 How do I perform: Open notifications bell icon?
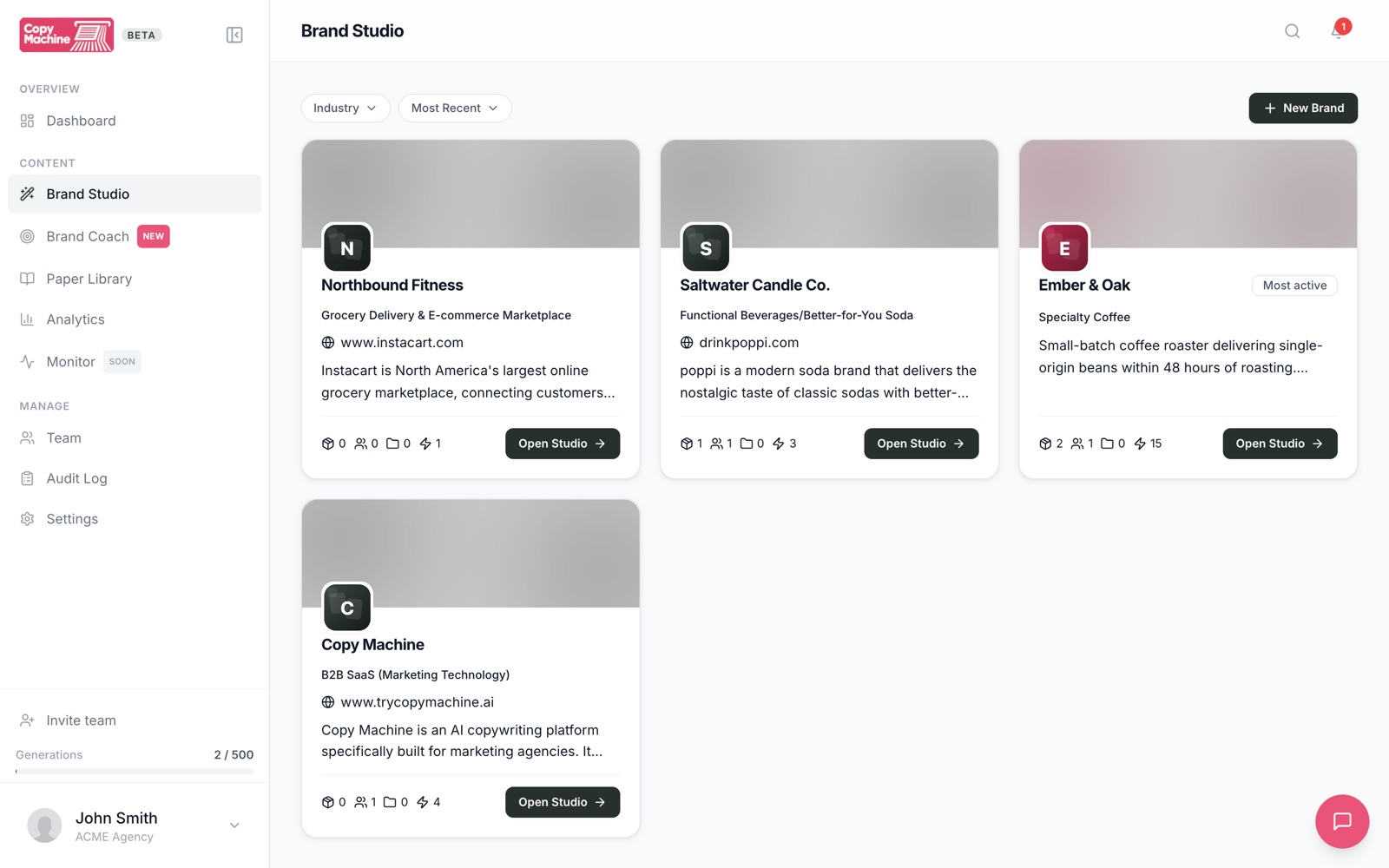pos(1338,31)
